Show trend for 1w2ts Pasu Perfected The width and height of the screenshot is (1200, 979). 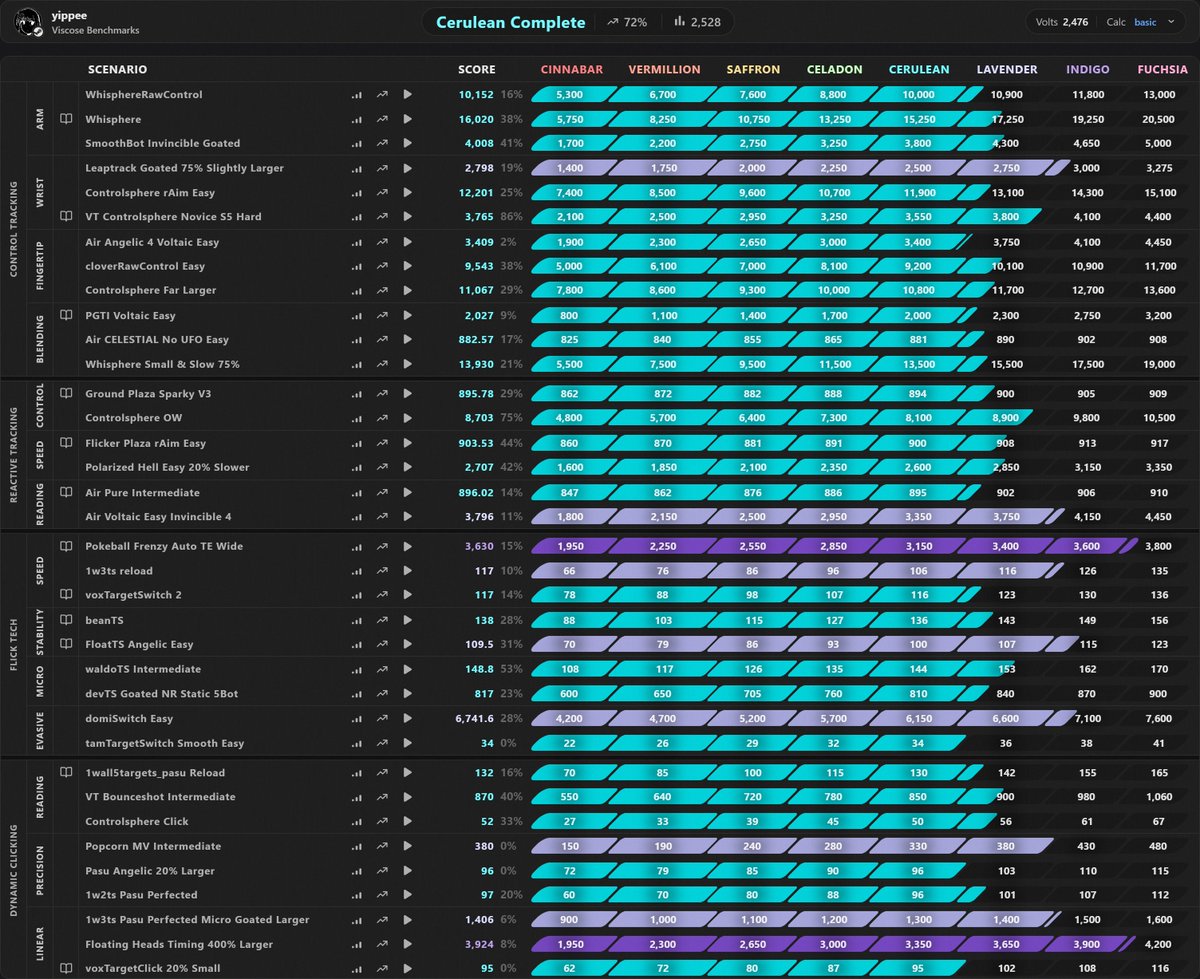(382, 895)
